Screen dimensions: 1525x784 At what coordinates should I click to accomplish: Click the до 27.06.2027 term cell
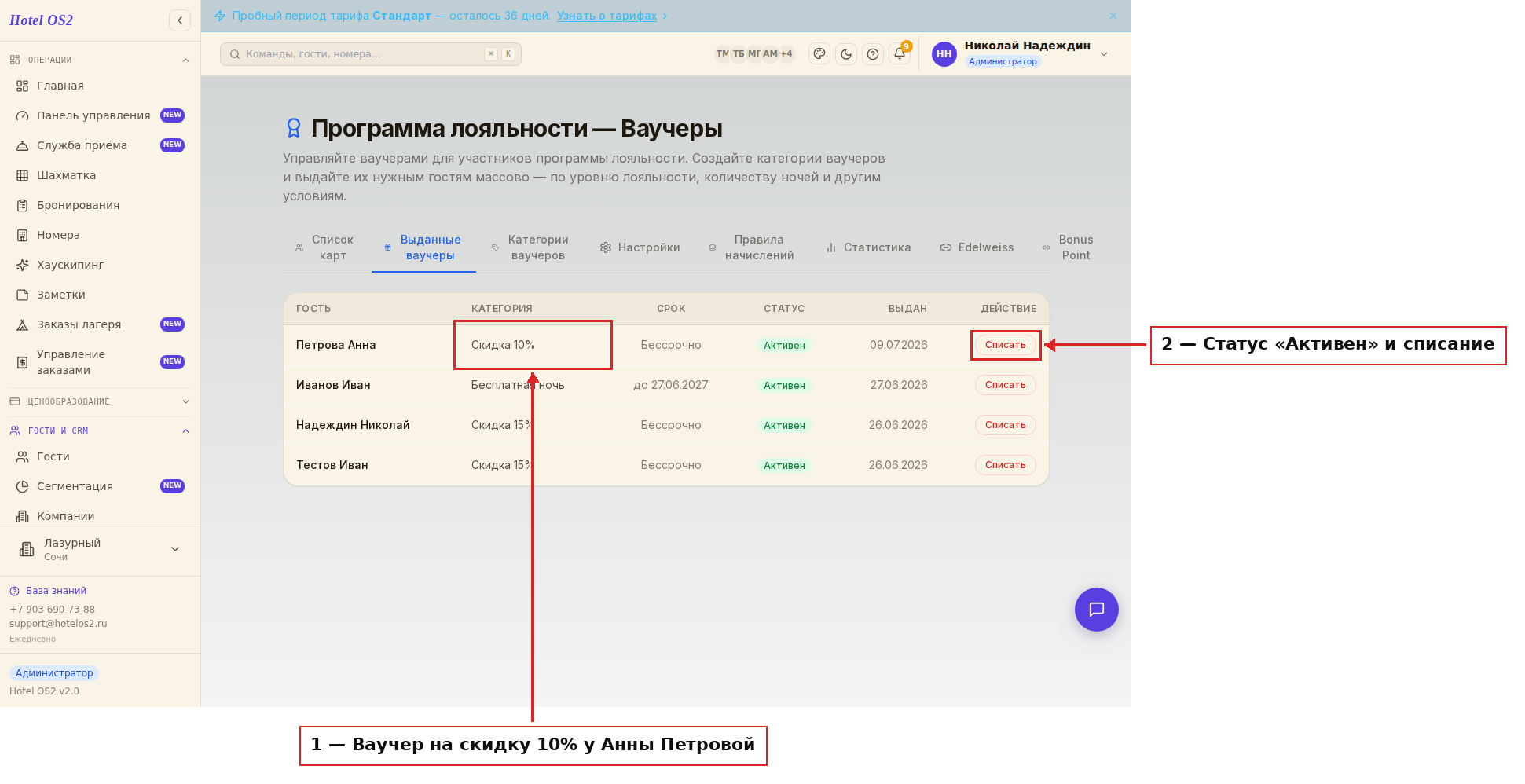click(671, 385)
